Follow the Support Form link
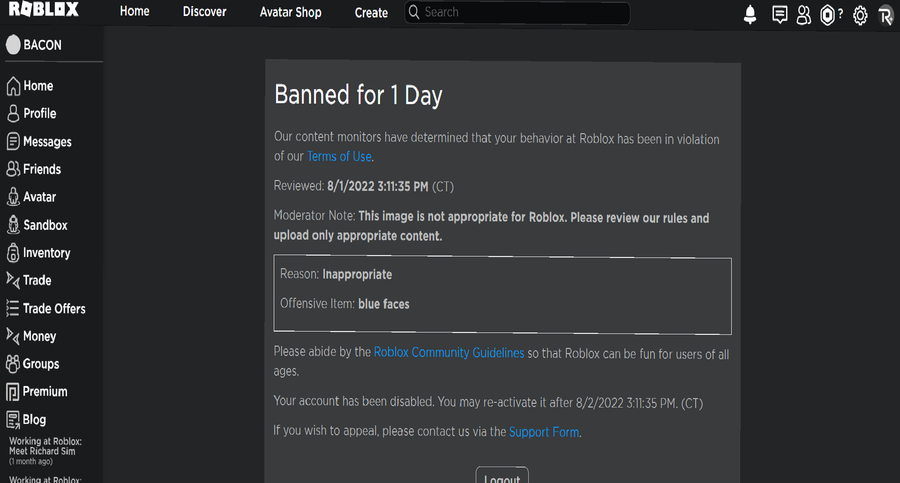Image resolution: width=900 pixels, height=483 pixels. (x=544, y=432)
